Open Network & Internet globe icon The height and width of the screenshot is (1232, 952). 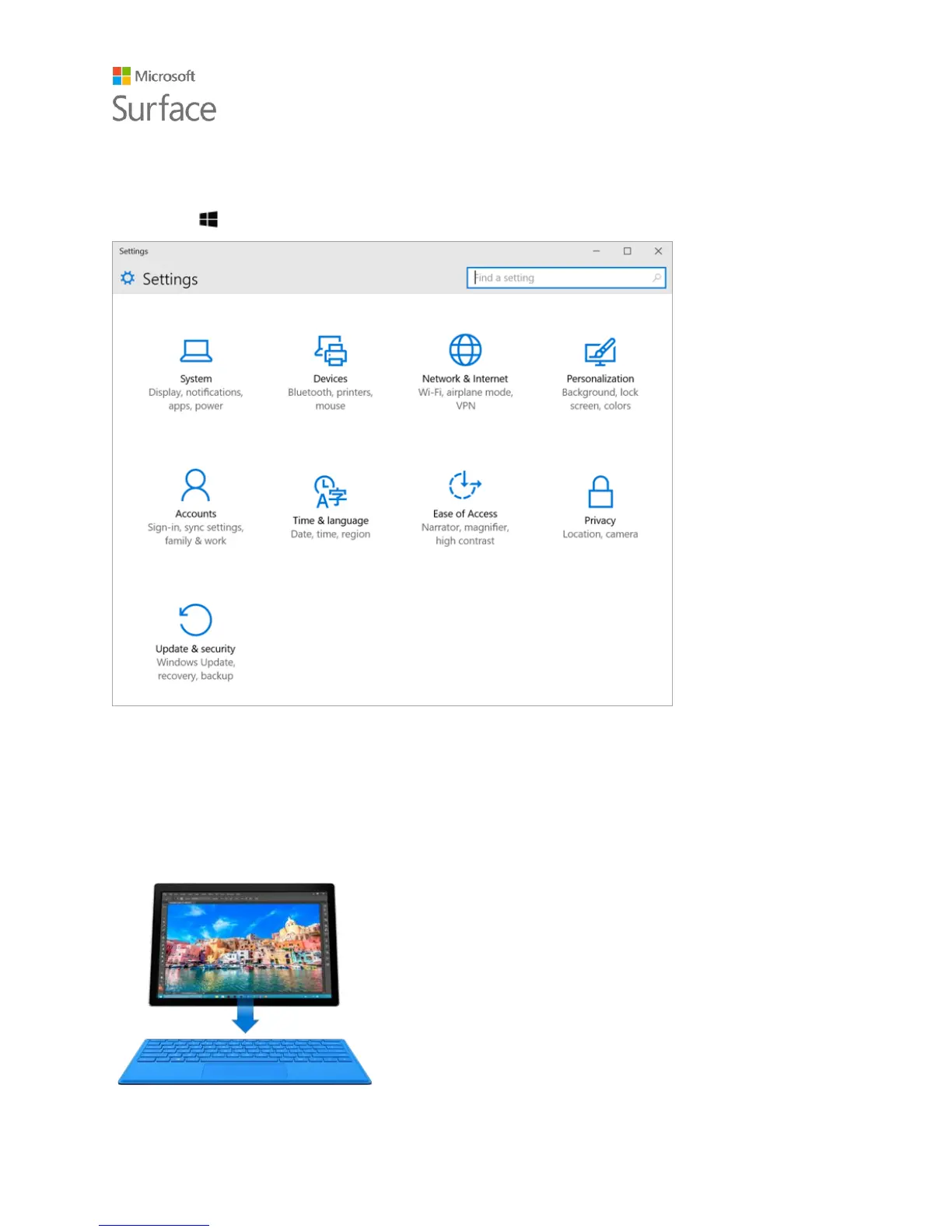point(465,350)
